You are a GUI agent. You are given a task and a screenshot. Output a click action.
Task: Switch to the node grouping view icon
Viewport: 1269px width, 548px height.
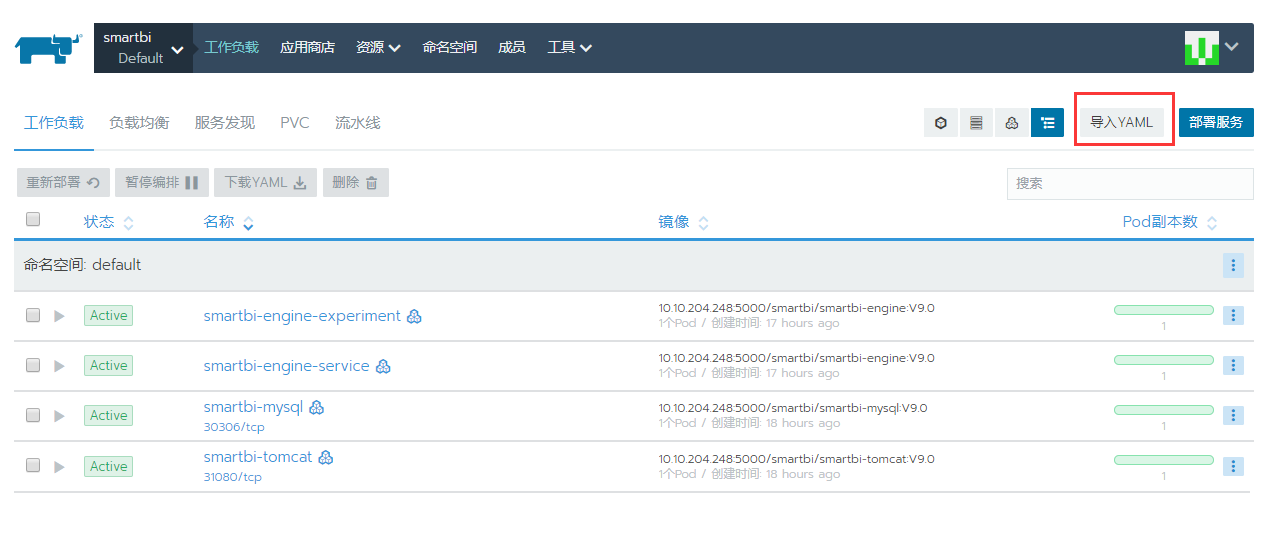pyautogui.click(x=1012, y=123)
